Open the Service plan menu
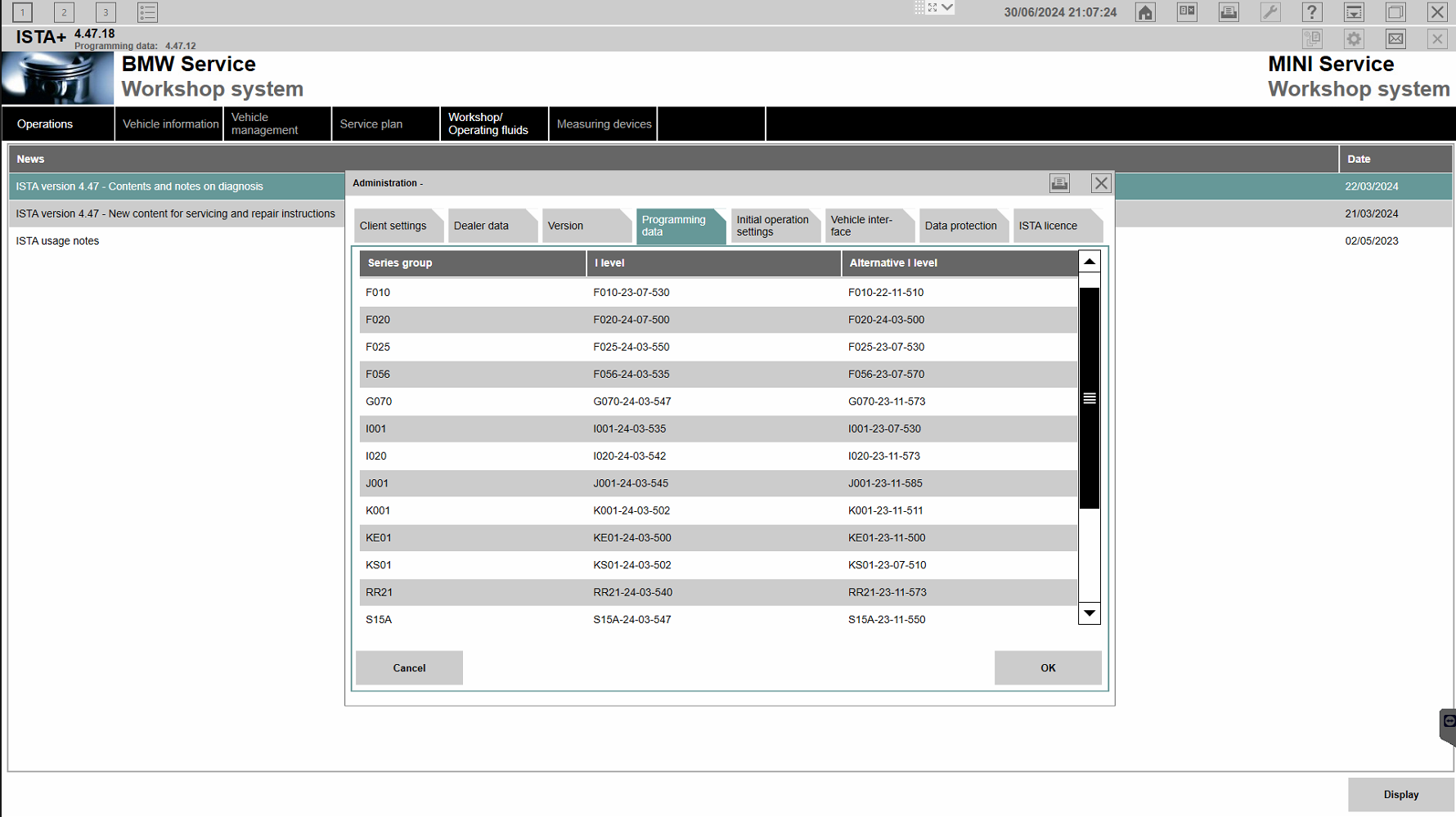The height and width of the screenshot is (817, 1456). point(386,124)
